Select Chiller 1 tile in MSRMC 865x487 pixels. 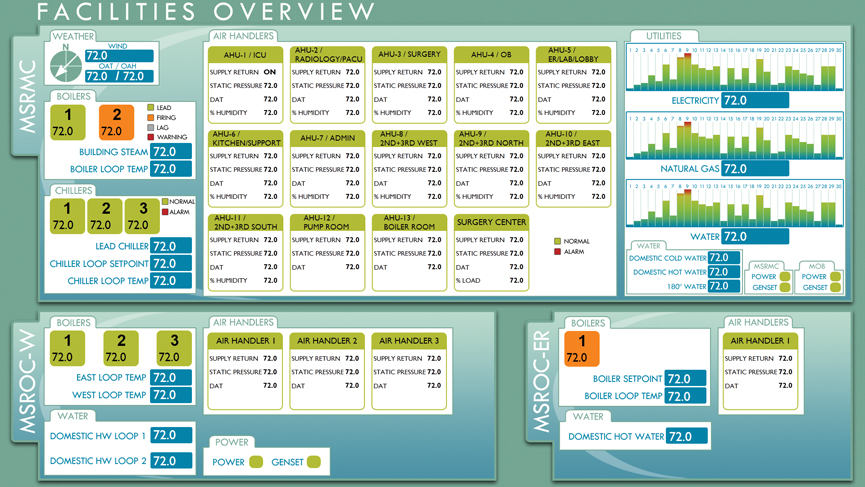tap(67, 216)
